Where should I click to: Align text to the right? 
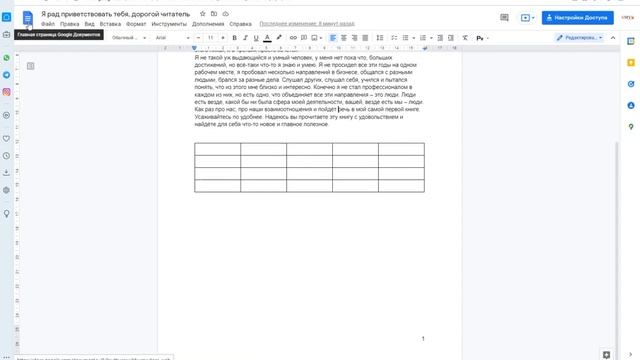[354, 38]
